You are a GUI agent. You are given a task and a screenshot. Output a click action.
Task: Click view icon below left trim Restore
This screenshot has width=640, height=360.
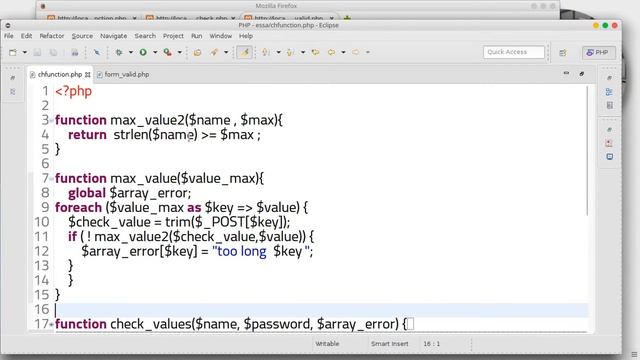[13, 92]
